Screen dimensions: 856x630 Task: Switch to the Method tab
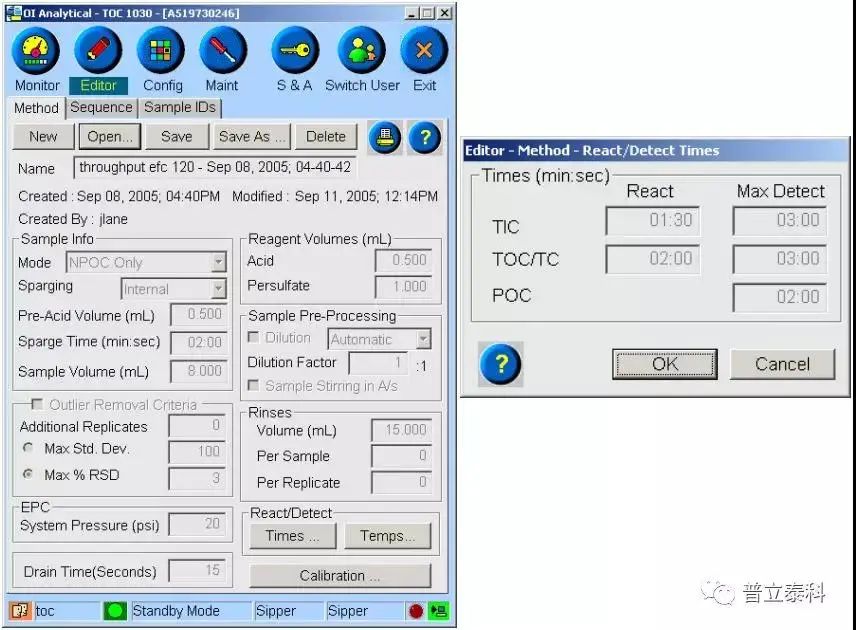pos(36,108)
